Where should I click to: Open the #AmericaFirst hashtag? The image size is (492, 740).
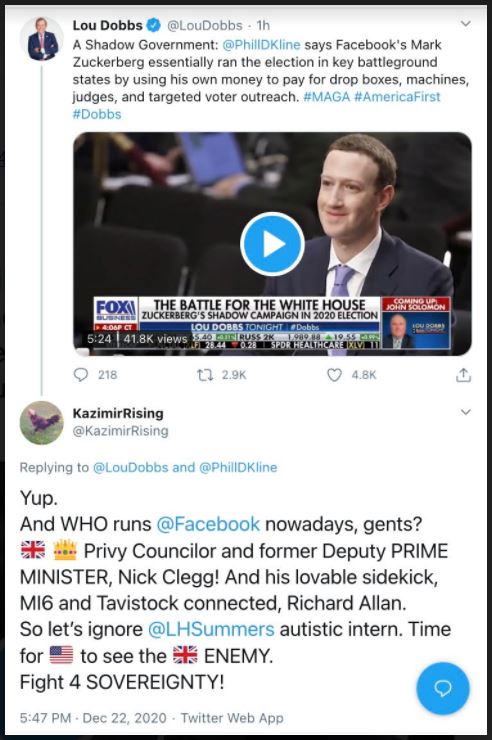point(397,97)
